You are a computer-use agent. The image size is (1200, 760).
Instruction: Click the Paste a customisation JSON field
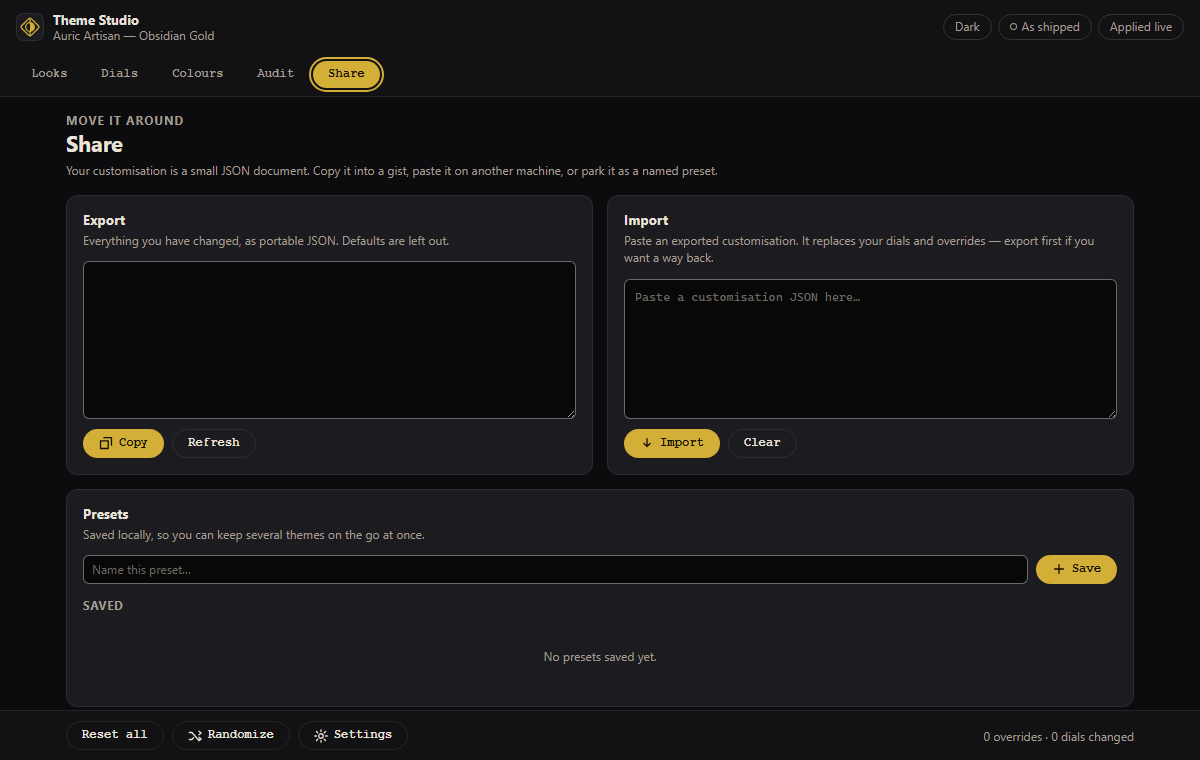pos(870,349)
